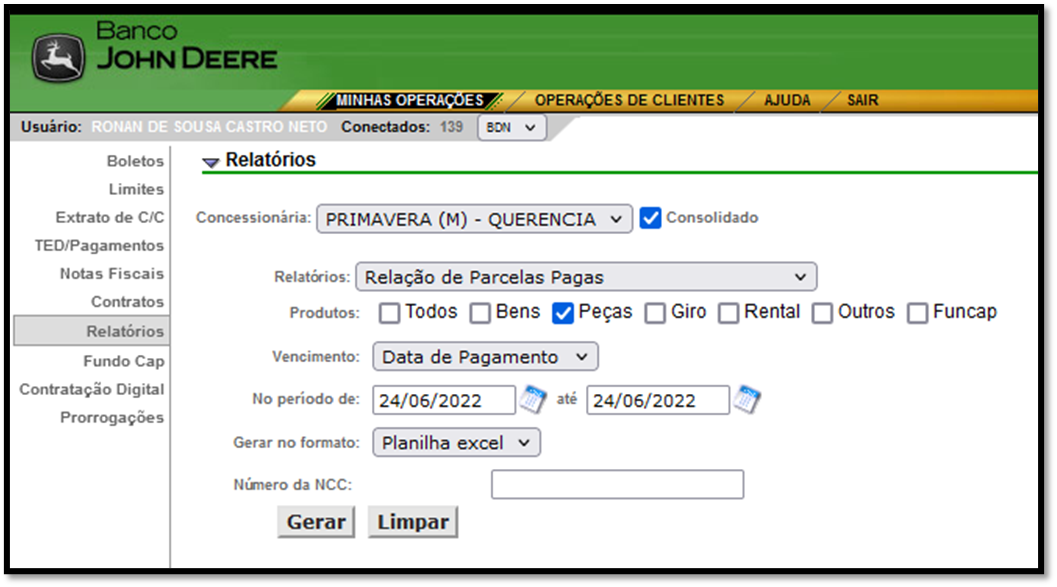
Task: Click the user name Ronan de Sousa
Action: pyautogui.click(x=209, y=127)
